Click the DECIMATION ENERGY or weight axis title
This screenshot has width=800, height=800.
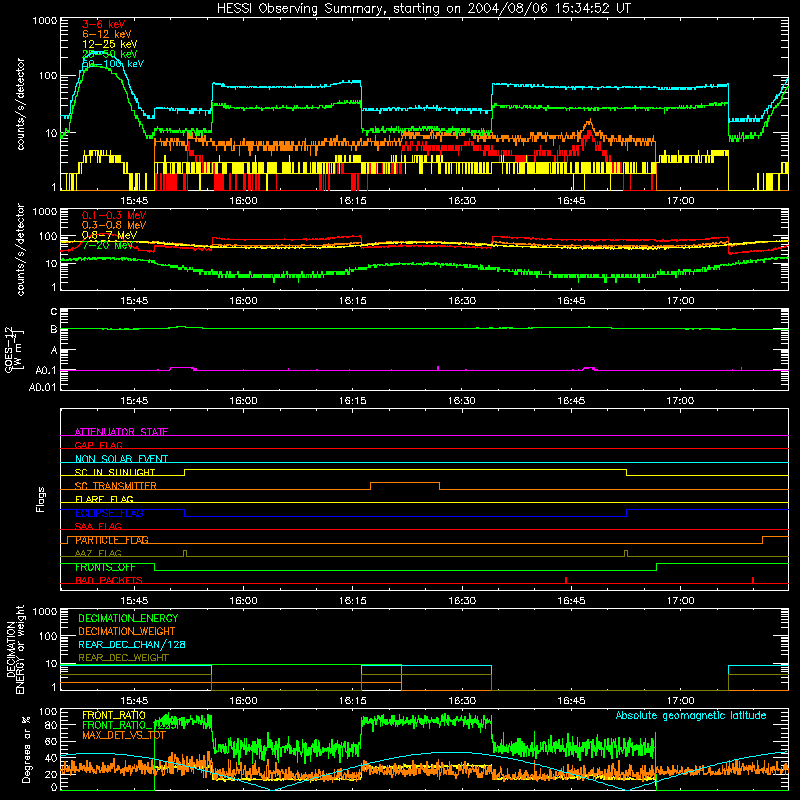[16, 649]
